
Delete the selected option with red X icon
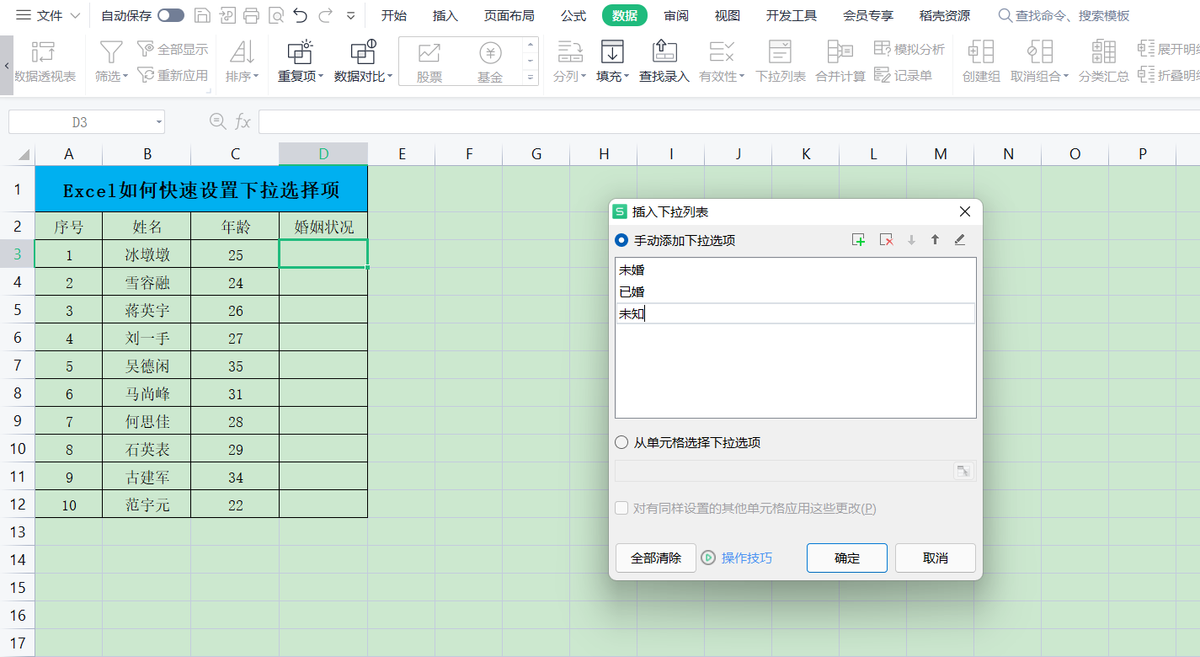tap(885, 240)
